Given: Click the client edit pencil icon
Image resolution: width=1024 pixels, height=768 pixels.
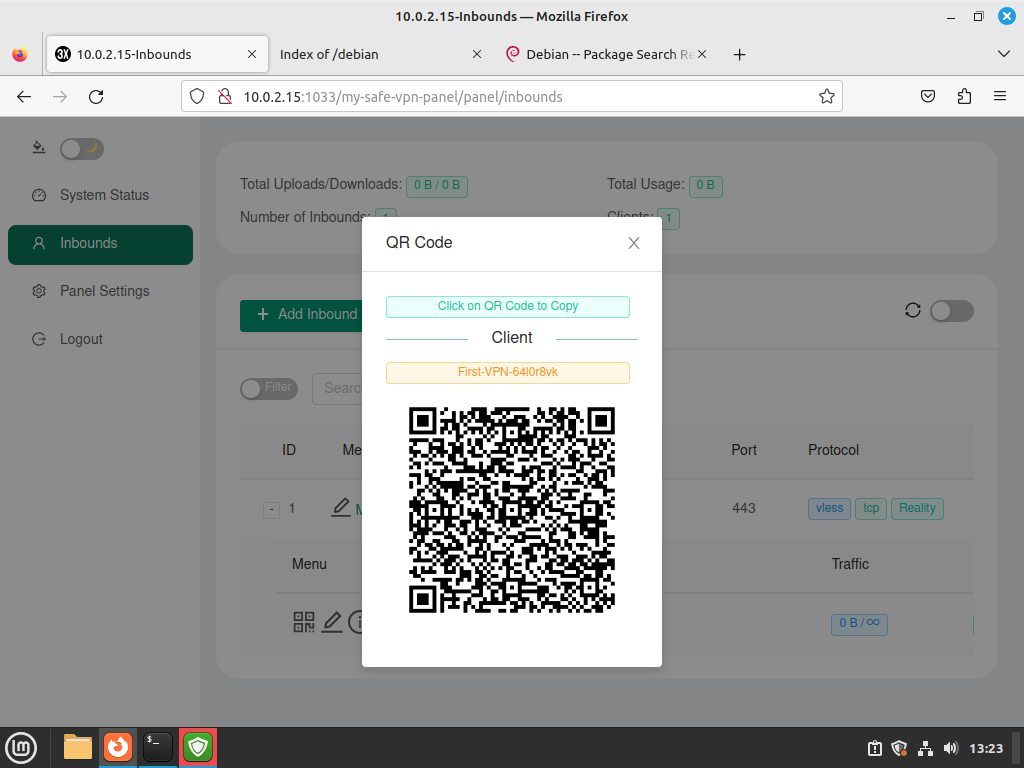Looking at the screenshot, I should point(332,622).
